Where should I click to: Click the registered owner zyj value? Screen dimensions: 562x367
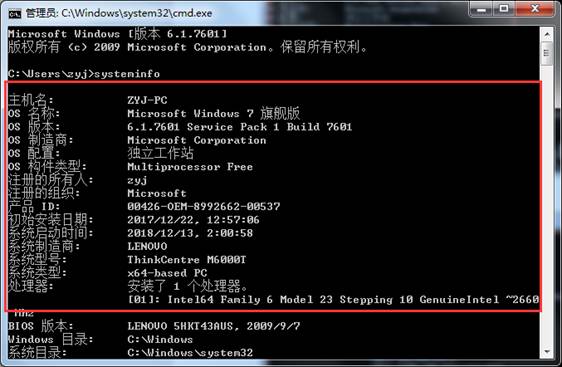[137, 180]
